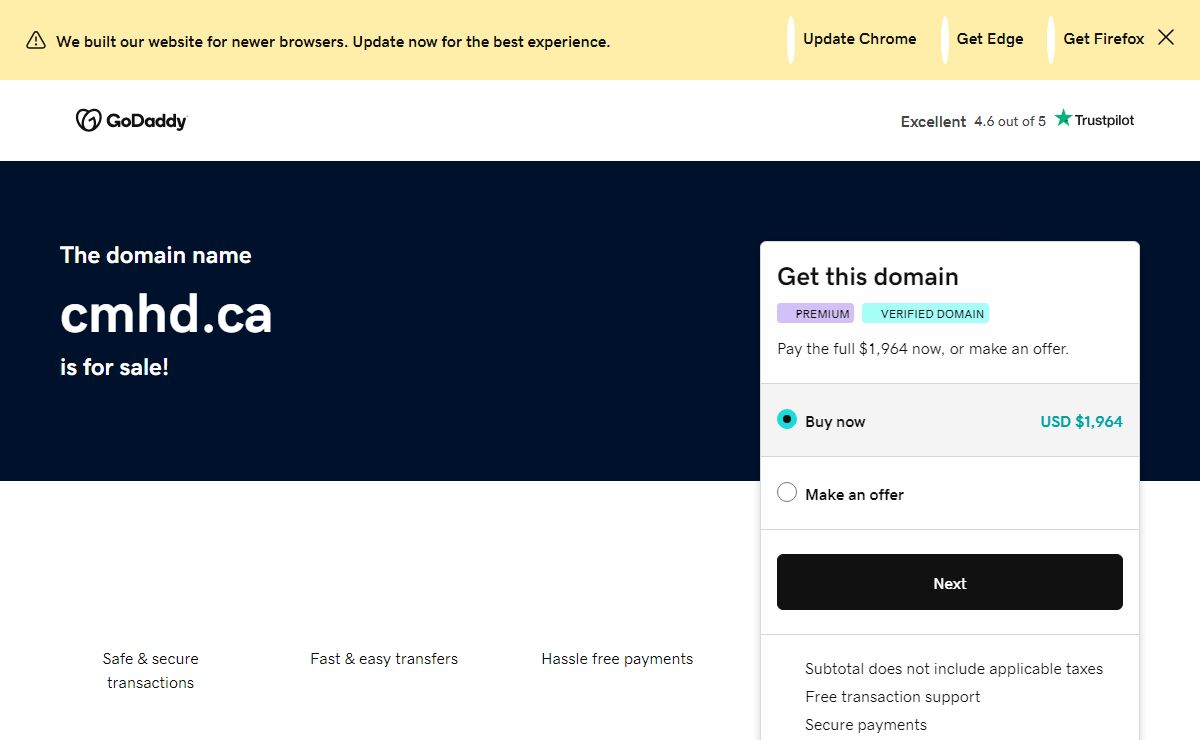Image resolution: width=1200 pixels, height=740 pixels.
Task: Click the Get this domain heading
Action: [x=867, y=277]
